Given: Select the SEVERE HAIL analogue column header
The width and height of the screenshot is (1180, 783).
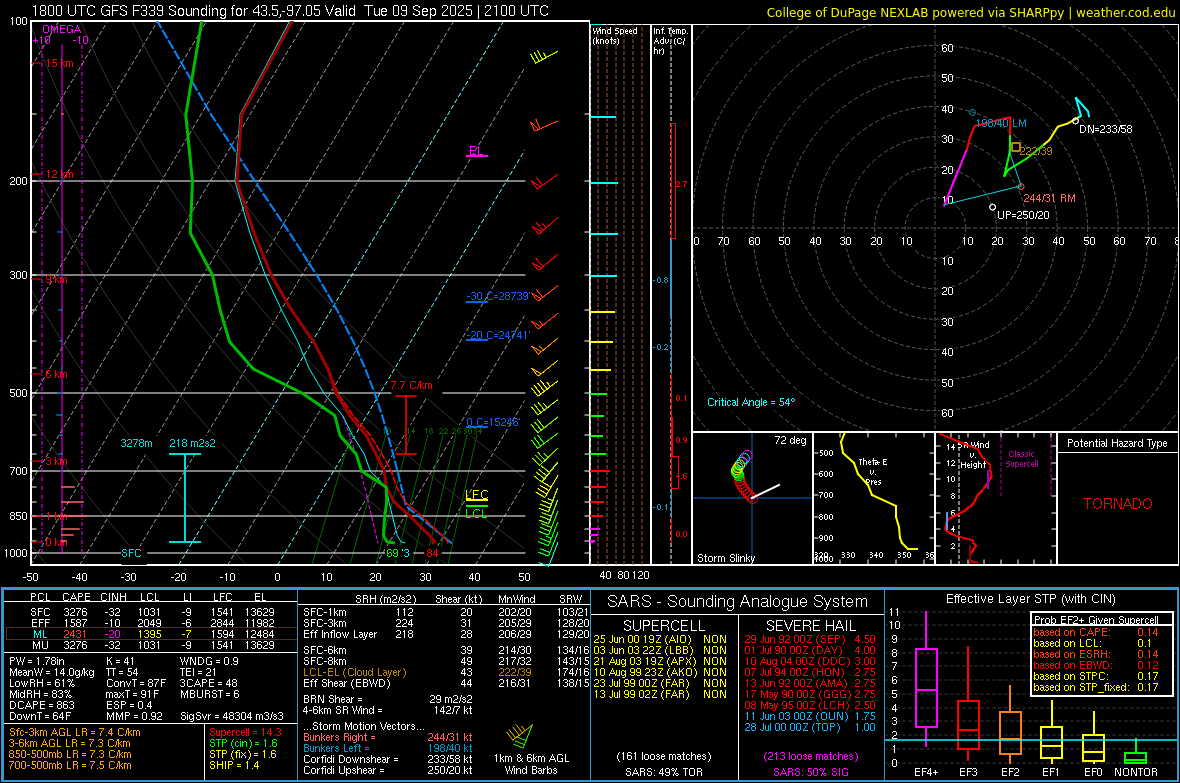Looking at the screenshot, I should tap(810, 626).
